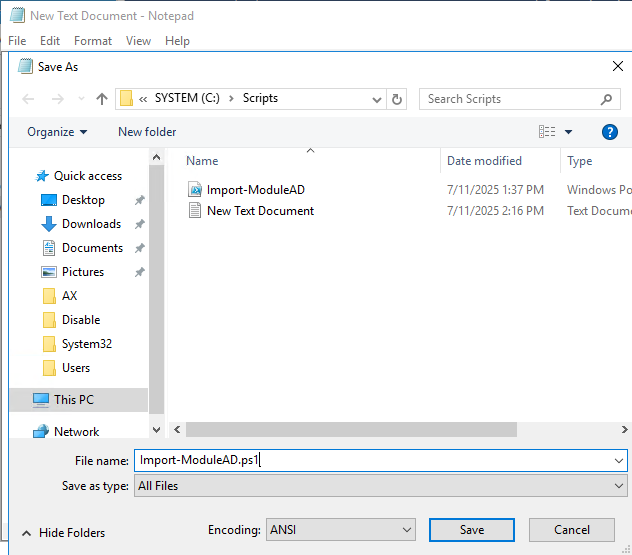Viewport: 632px width, 555px height.
Task: Click the search magnifier icon
Action: pyautogui.click(x=606, y=99)
